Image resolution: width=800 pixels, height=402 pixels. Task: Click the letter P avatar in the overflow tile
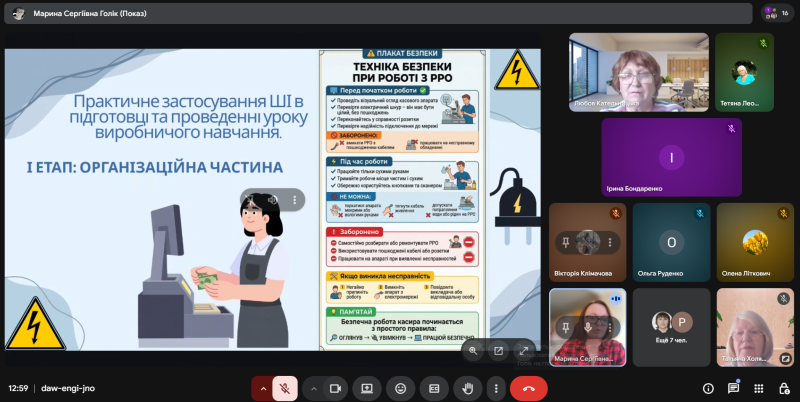click(682, 322)
